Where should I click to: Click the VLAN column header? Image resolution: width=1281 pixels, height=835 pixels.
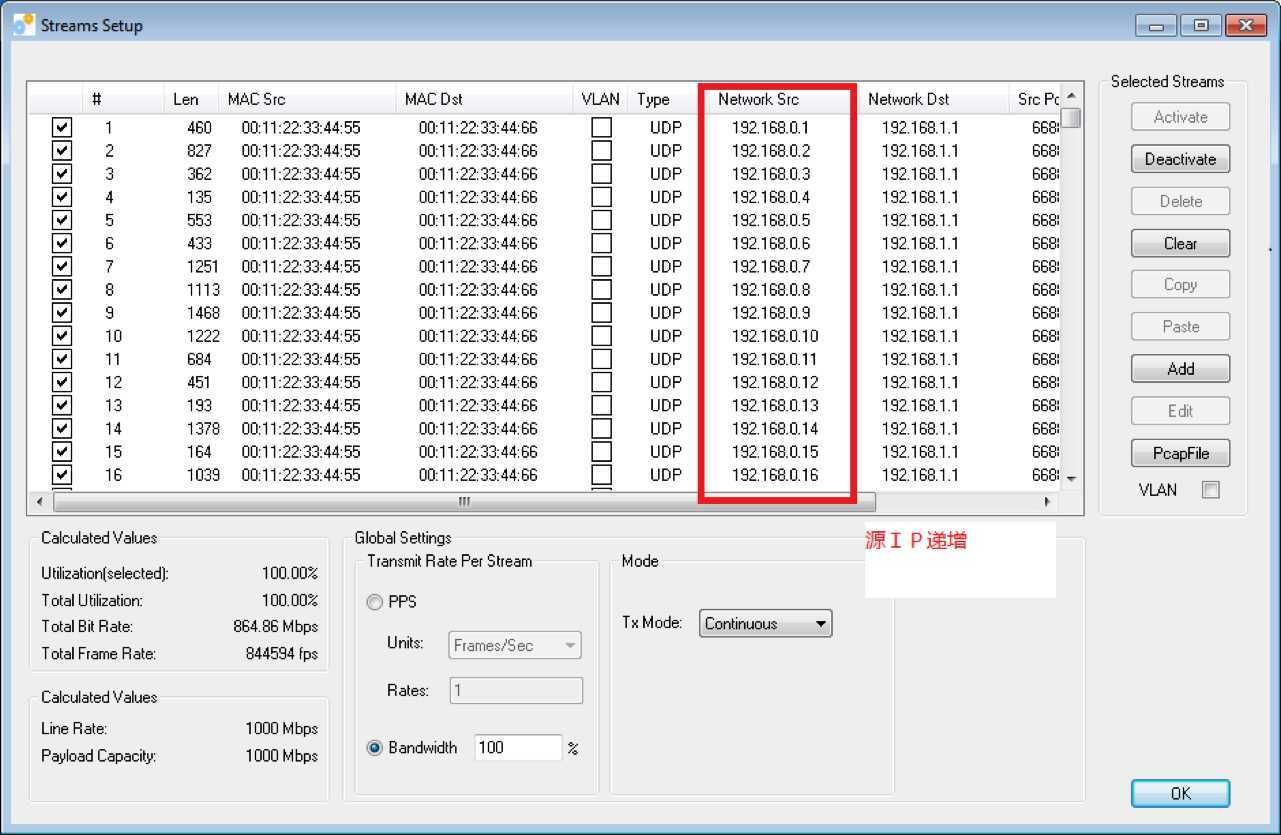tap(601, 99)
